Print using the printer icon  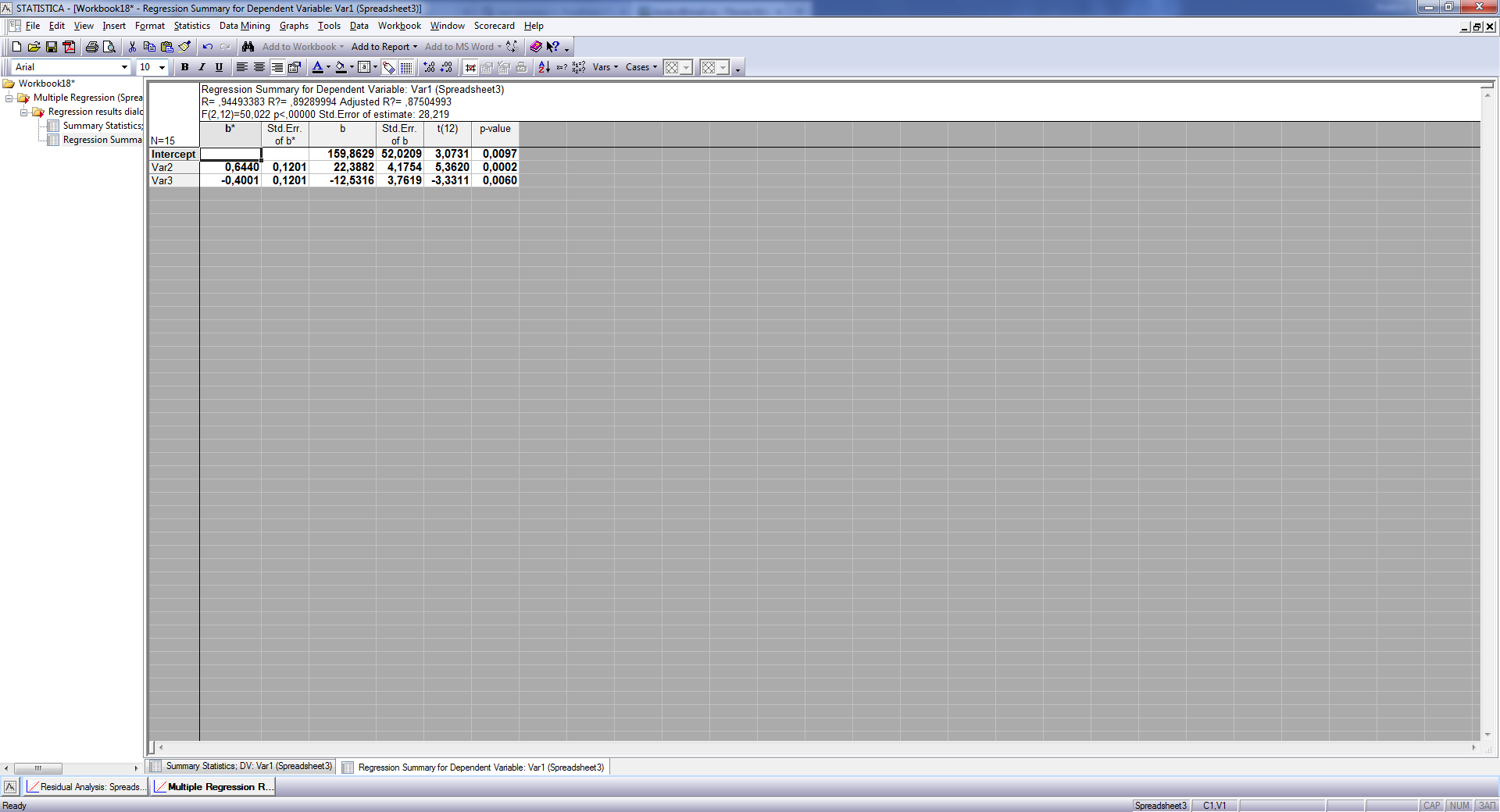[x=91, y=47]
